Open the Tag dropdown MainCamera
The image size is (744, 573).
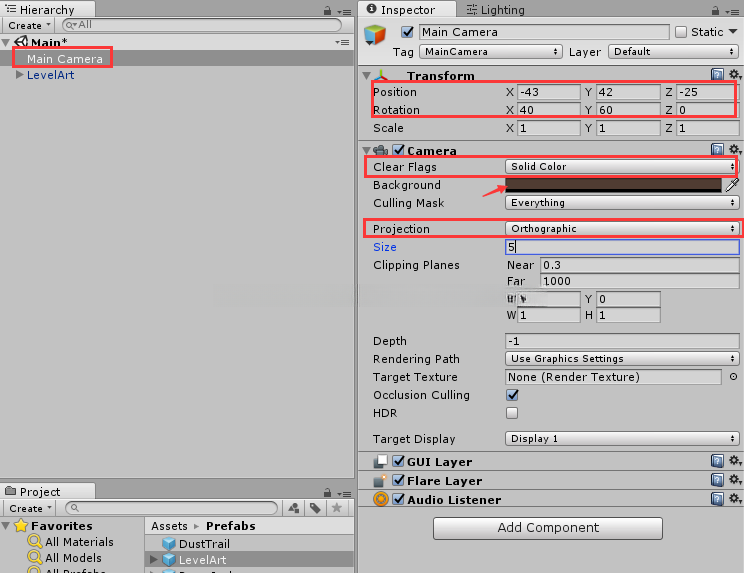491,51
